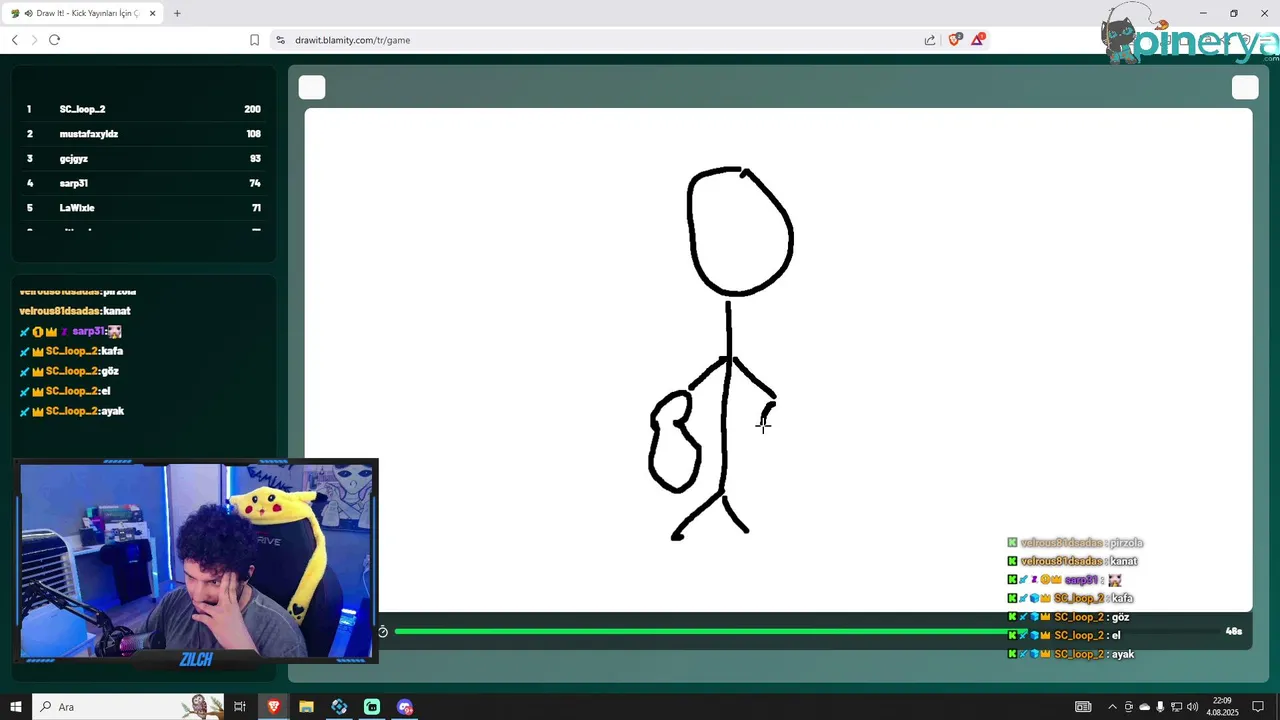Viewport: 1280px width, 720px height.
Task: Select SC_loop_2 leaderboard row
Action: [x=144, y=109]
